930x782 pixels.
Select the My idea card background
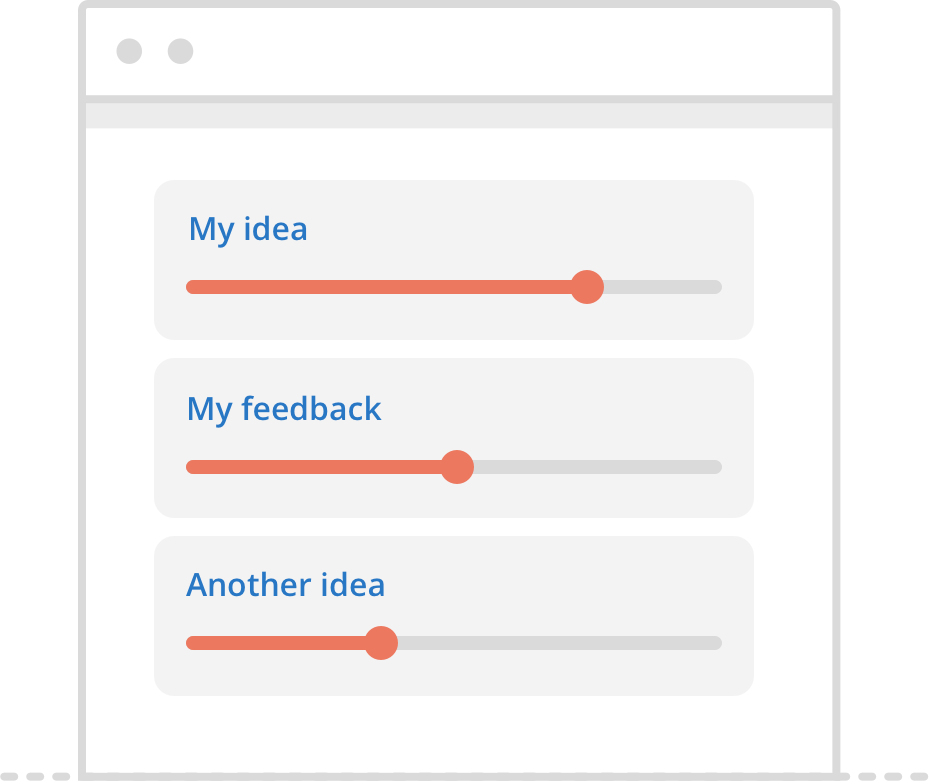[454, 260]
